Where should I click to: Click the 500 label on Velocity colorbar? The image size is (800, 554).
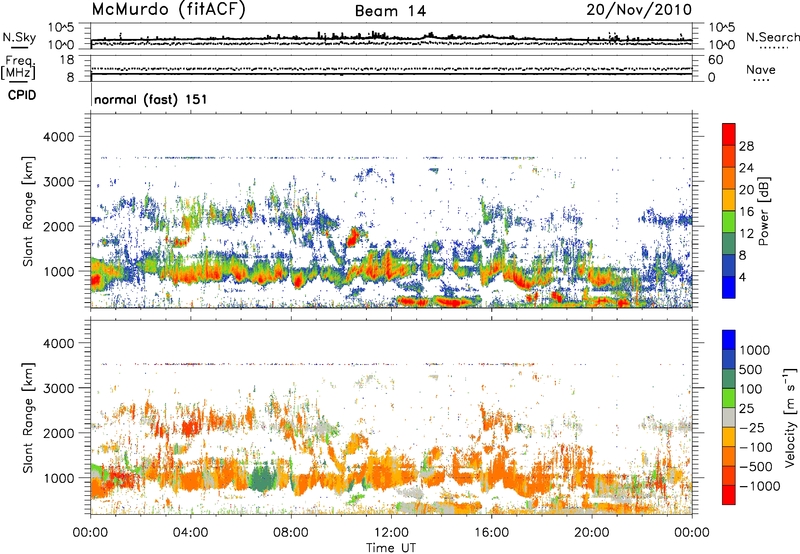point(751,369)
